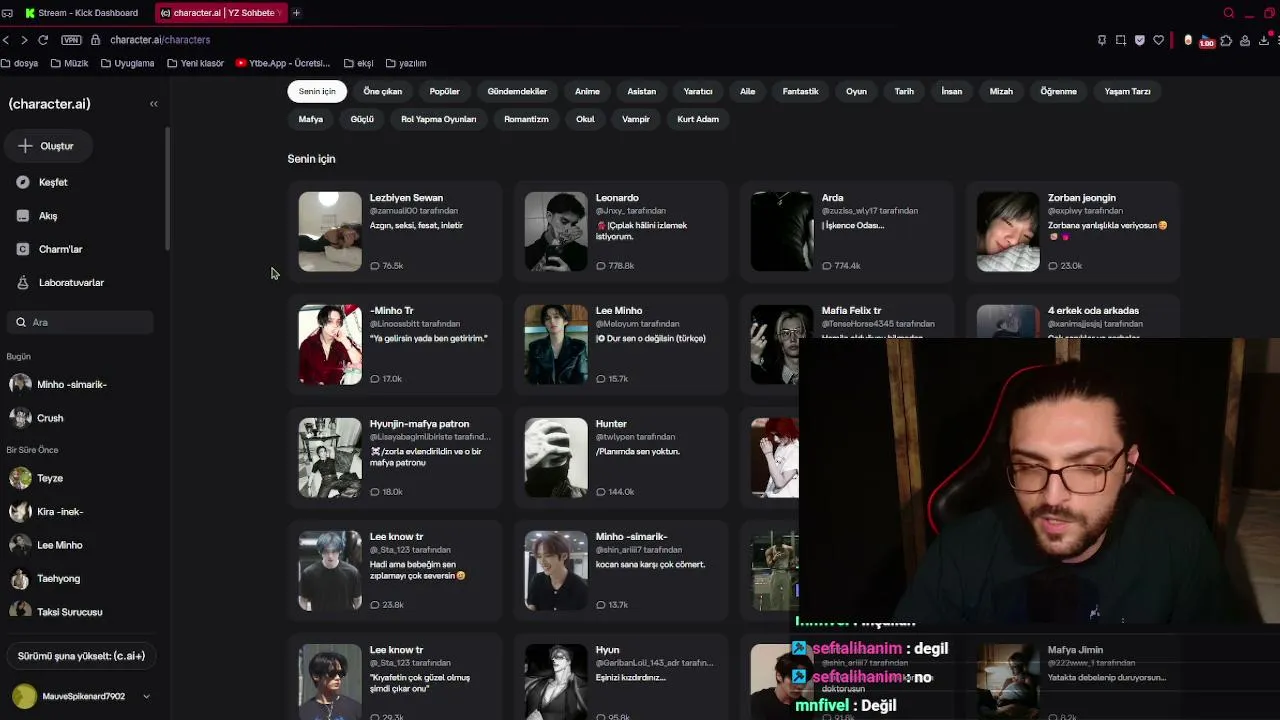The width and height of the screenshot is (1280, 720).
Task: Select the Senin için category tab
Action: tap(317, 91)
